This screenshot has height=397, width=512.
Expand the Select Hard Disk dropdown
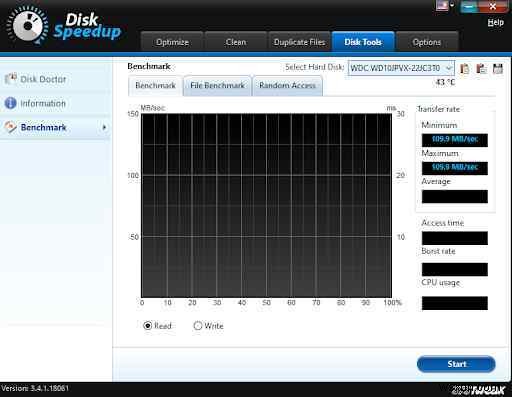401,68
